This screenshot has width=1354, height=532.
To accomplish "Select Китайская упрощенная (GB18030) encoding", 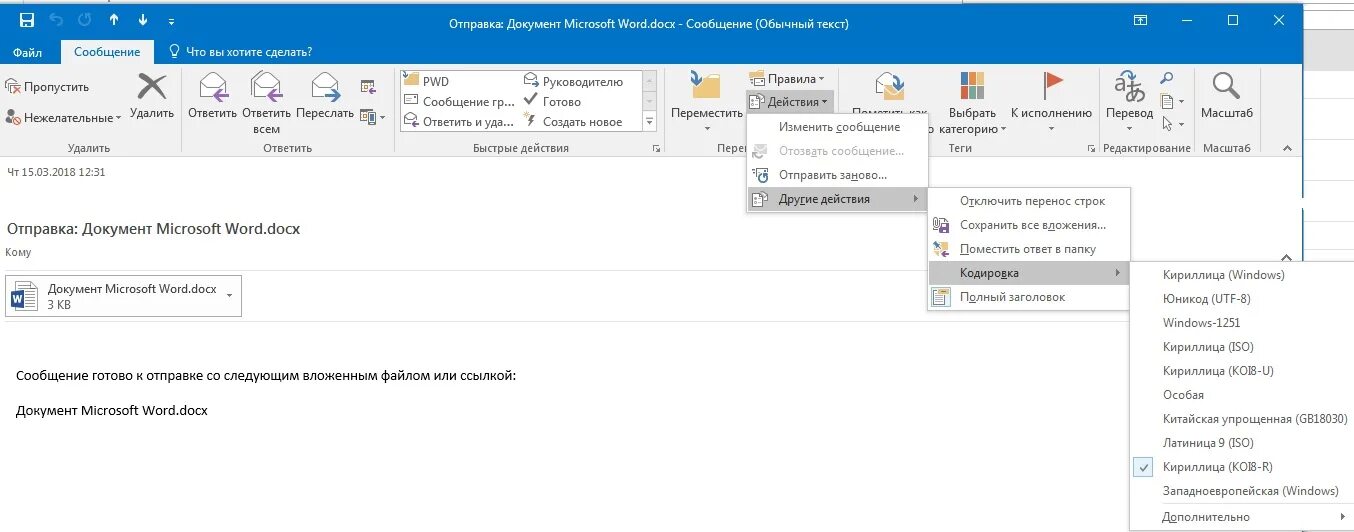I will pyautogui.click(x=1242, y=419).
